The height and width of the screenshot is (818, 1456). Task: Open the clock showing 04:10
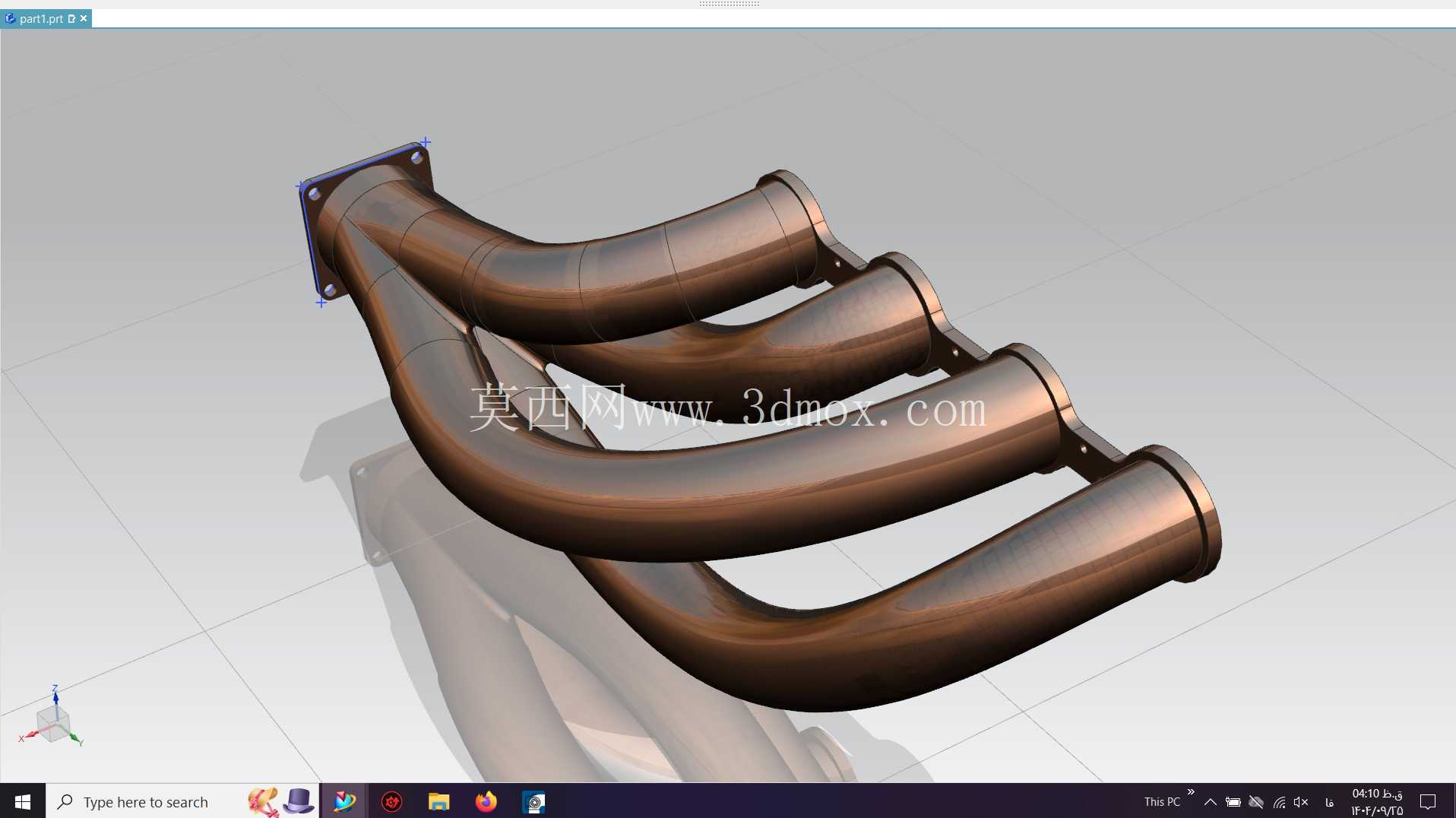[x=1377, y=802]
